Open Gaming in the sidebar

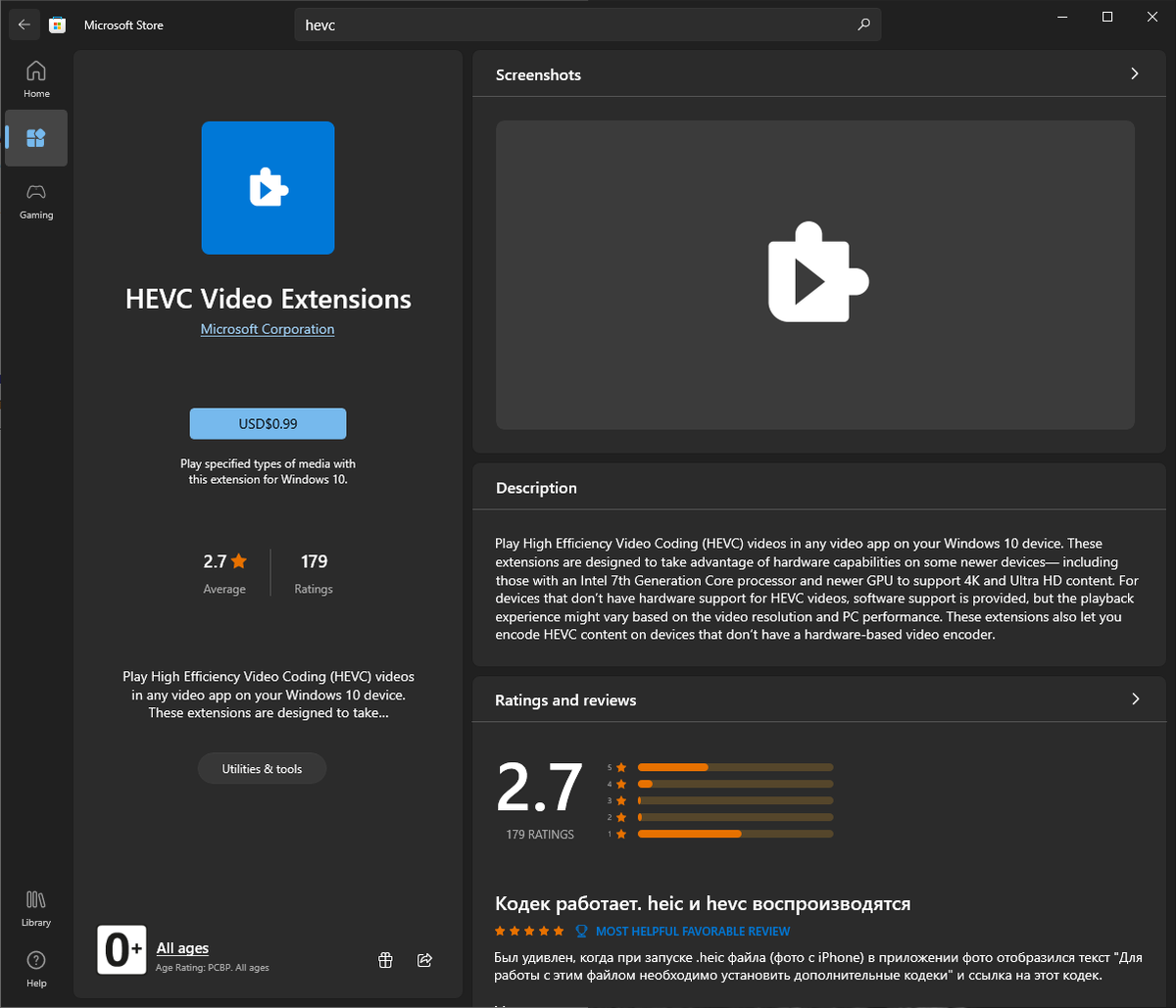click(x=36, y=201)
